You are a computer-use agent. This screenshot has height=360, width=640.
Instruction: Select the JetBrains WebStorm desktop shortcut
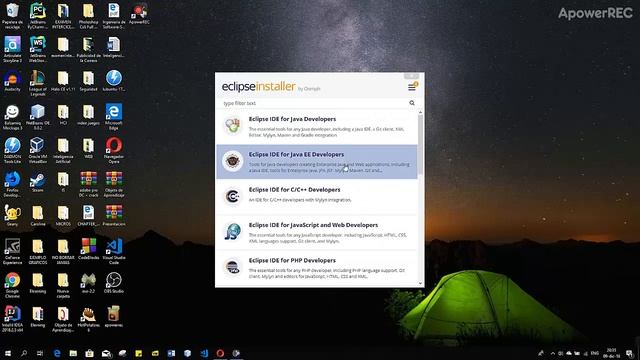tap(38, 49)
